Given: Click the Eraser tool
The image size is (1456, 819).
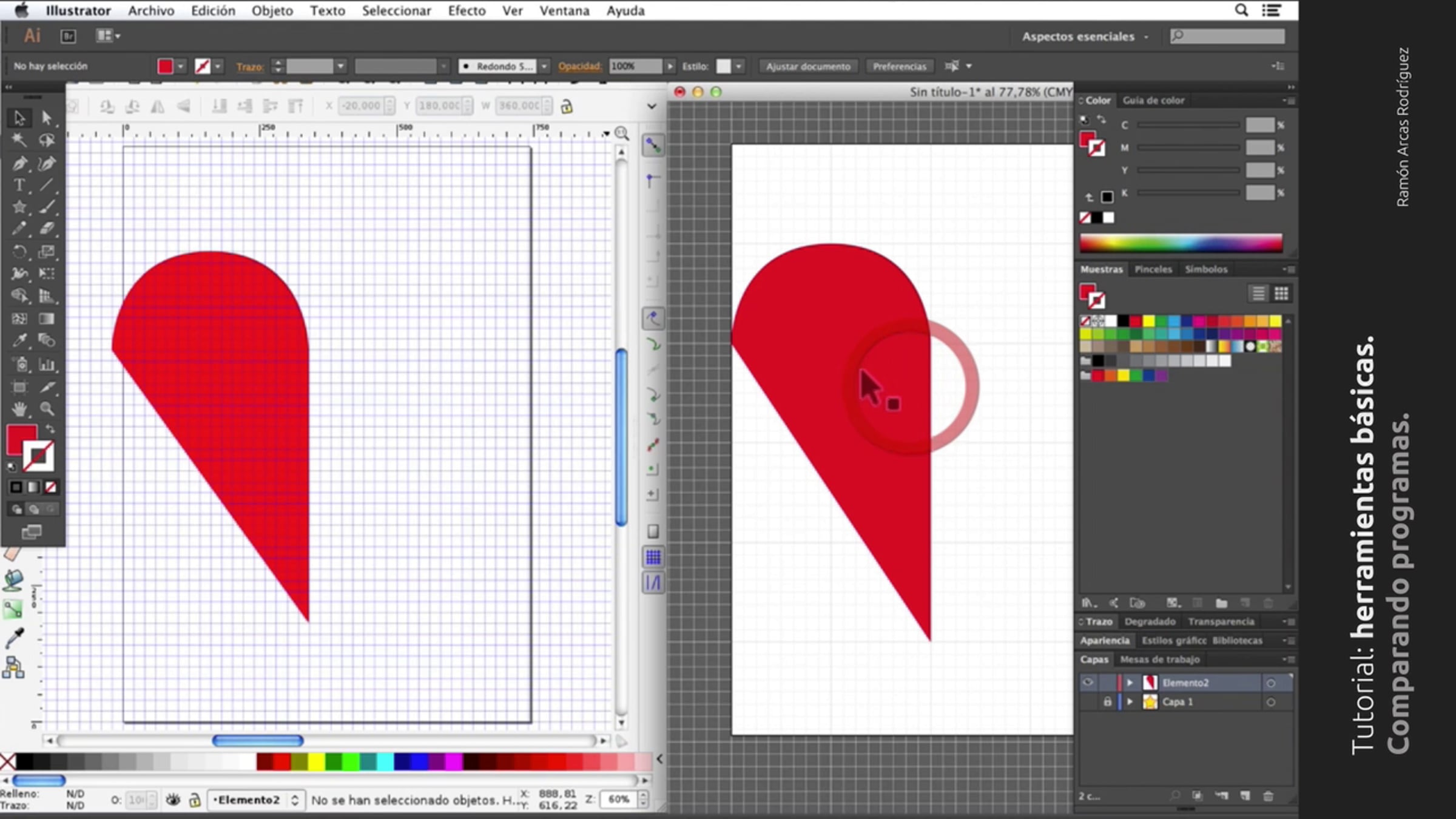Looking at the screenshot, I should [47, 229].
